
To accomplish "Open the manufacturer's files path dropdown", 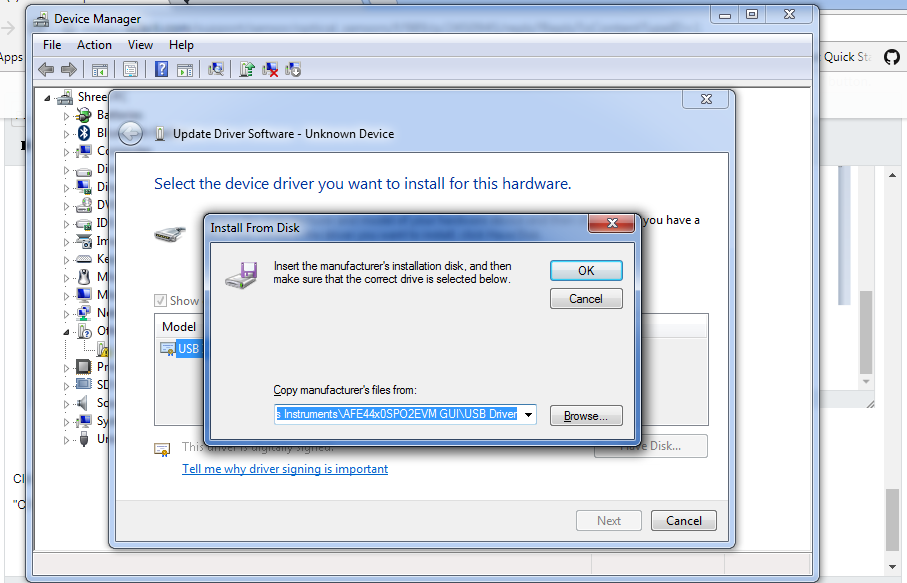I will coord(527,413).
